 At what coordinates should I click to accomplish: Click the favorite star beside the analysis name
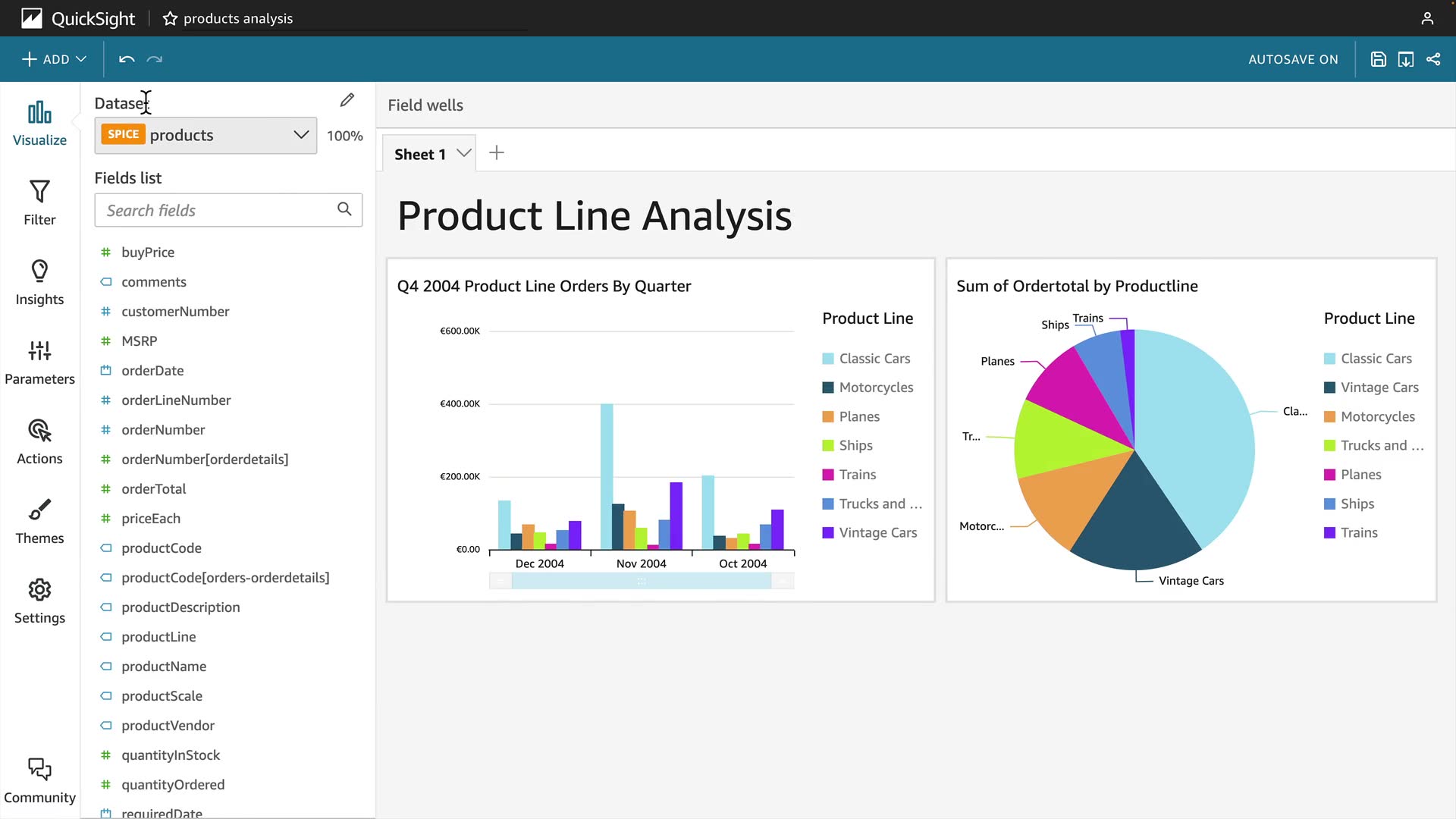click(170, 18)
